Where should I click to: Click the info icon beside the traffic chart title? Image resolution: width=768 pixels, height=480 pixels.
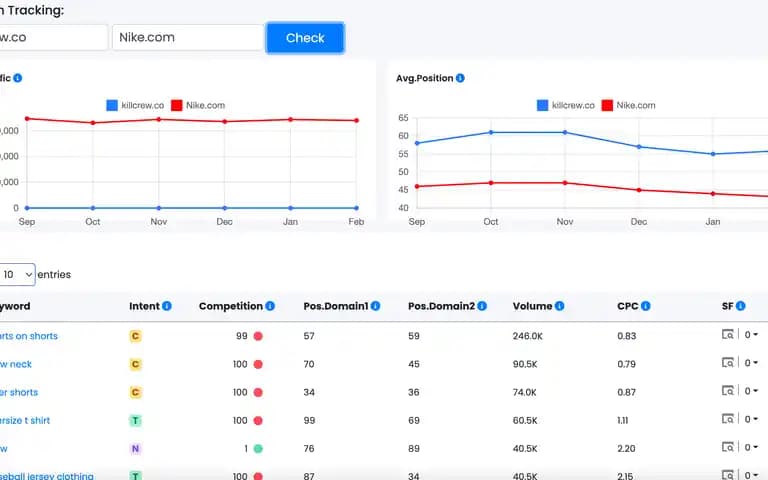pos(18,78)
